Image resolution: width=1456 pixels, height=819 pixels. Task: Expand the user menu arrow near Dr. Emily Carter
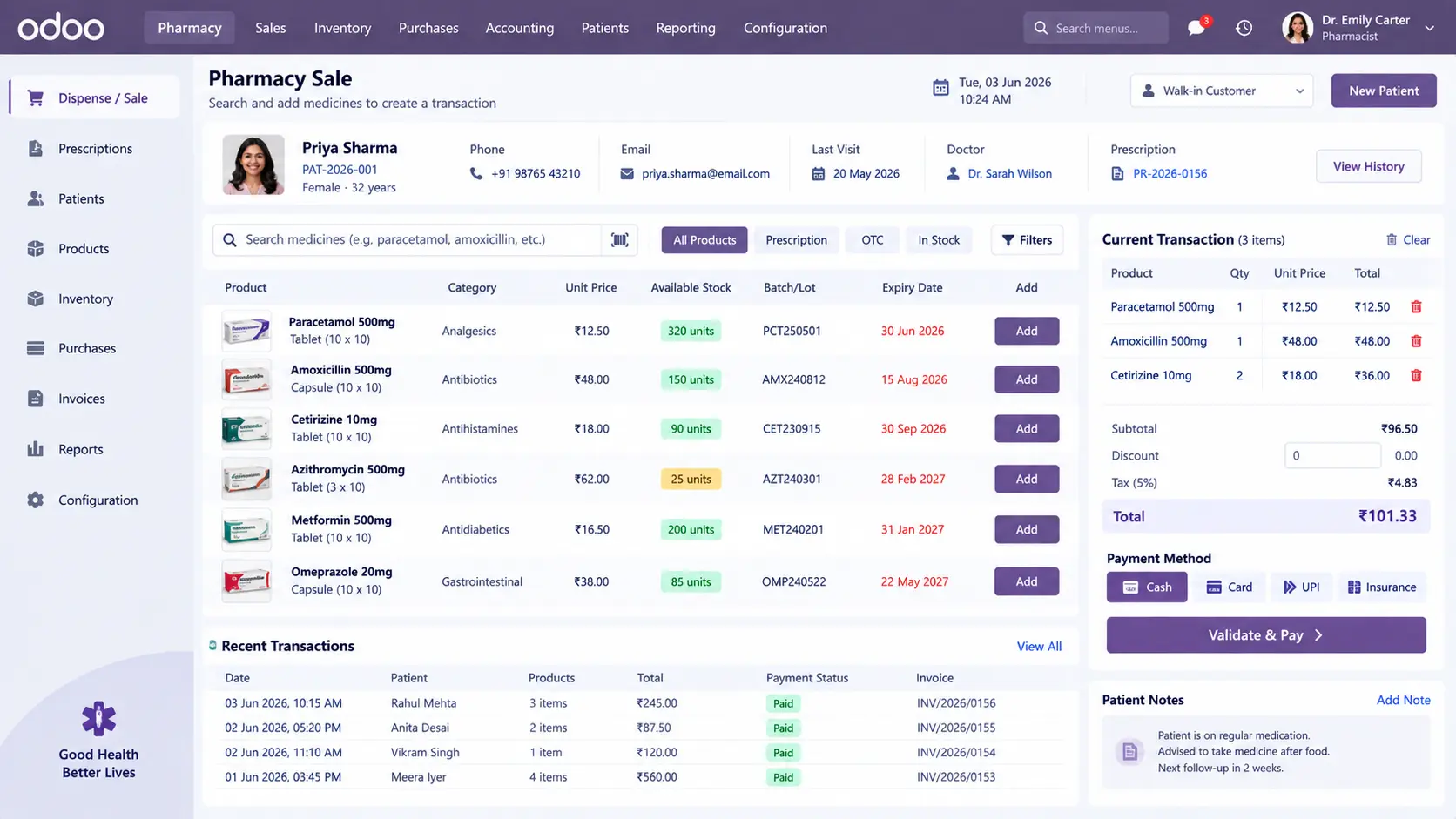pos(1429,28)
